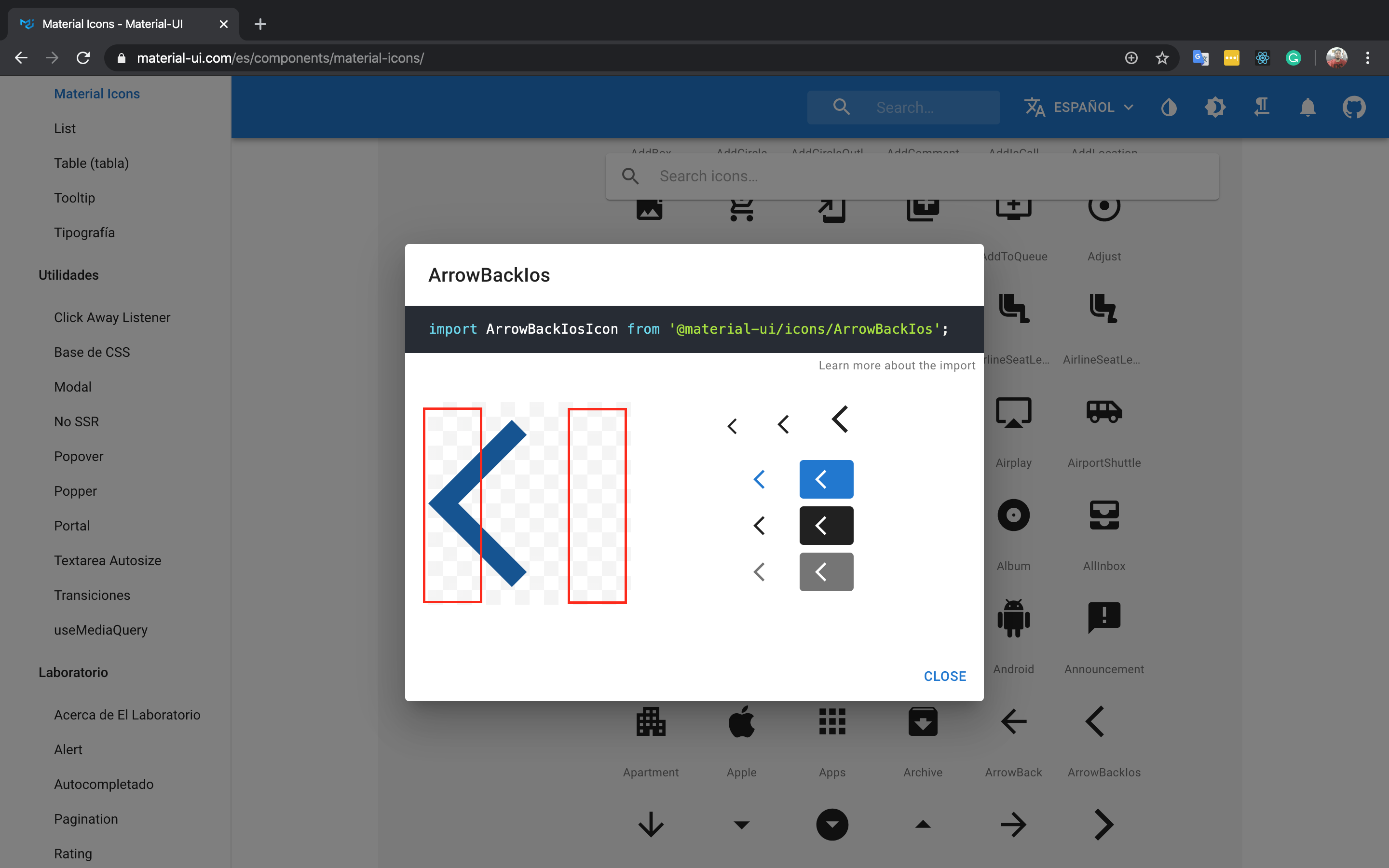1389x868 pixels.
Task: Click the notifications bell in the header
Action: (x=1307, y=107)
